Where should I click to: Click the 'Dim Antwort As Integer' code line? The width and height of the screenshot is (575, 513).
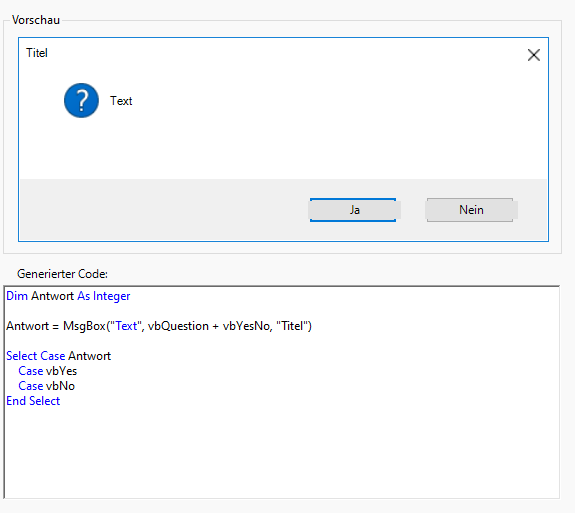tap(68, 296)
